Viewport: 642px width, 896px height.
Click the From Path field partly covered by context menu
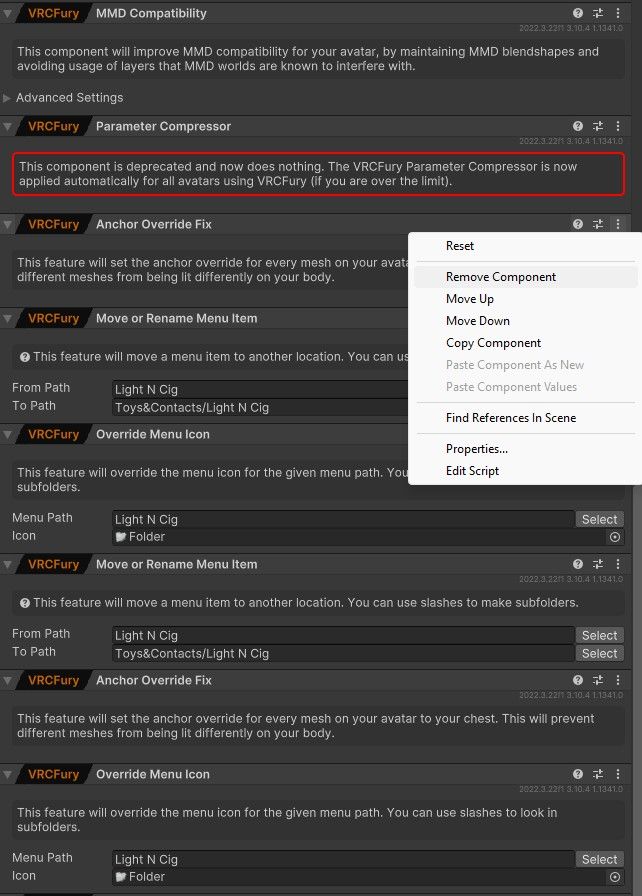pyautogui.click(x=260, y=389)
